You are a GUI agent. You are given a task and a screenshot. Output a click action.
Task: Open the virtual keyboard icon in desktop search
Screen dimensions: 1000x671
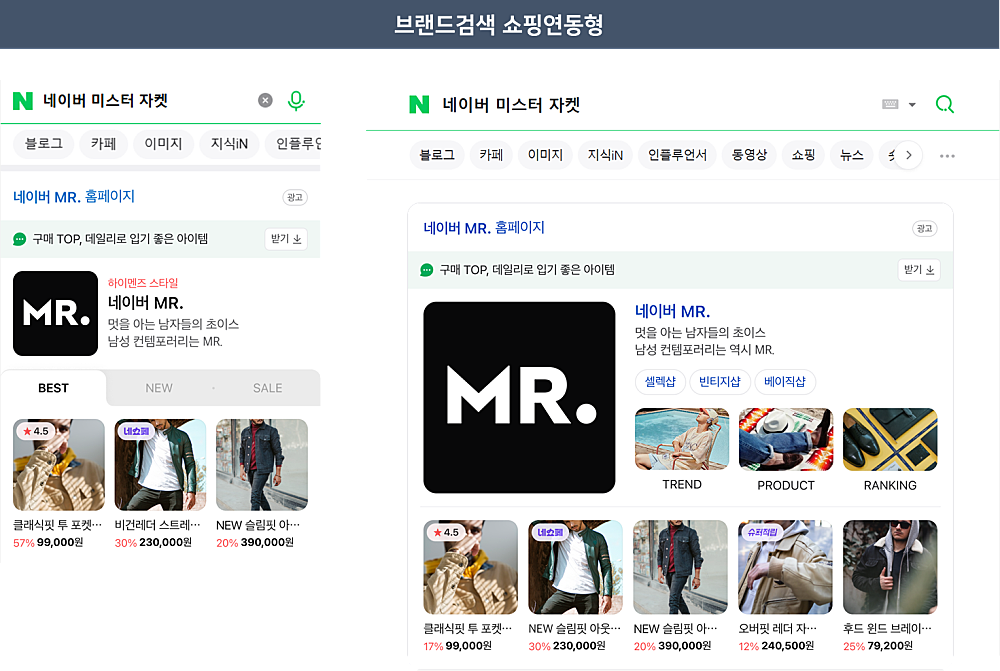(x=890, y=104)
